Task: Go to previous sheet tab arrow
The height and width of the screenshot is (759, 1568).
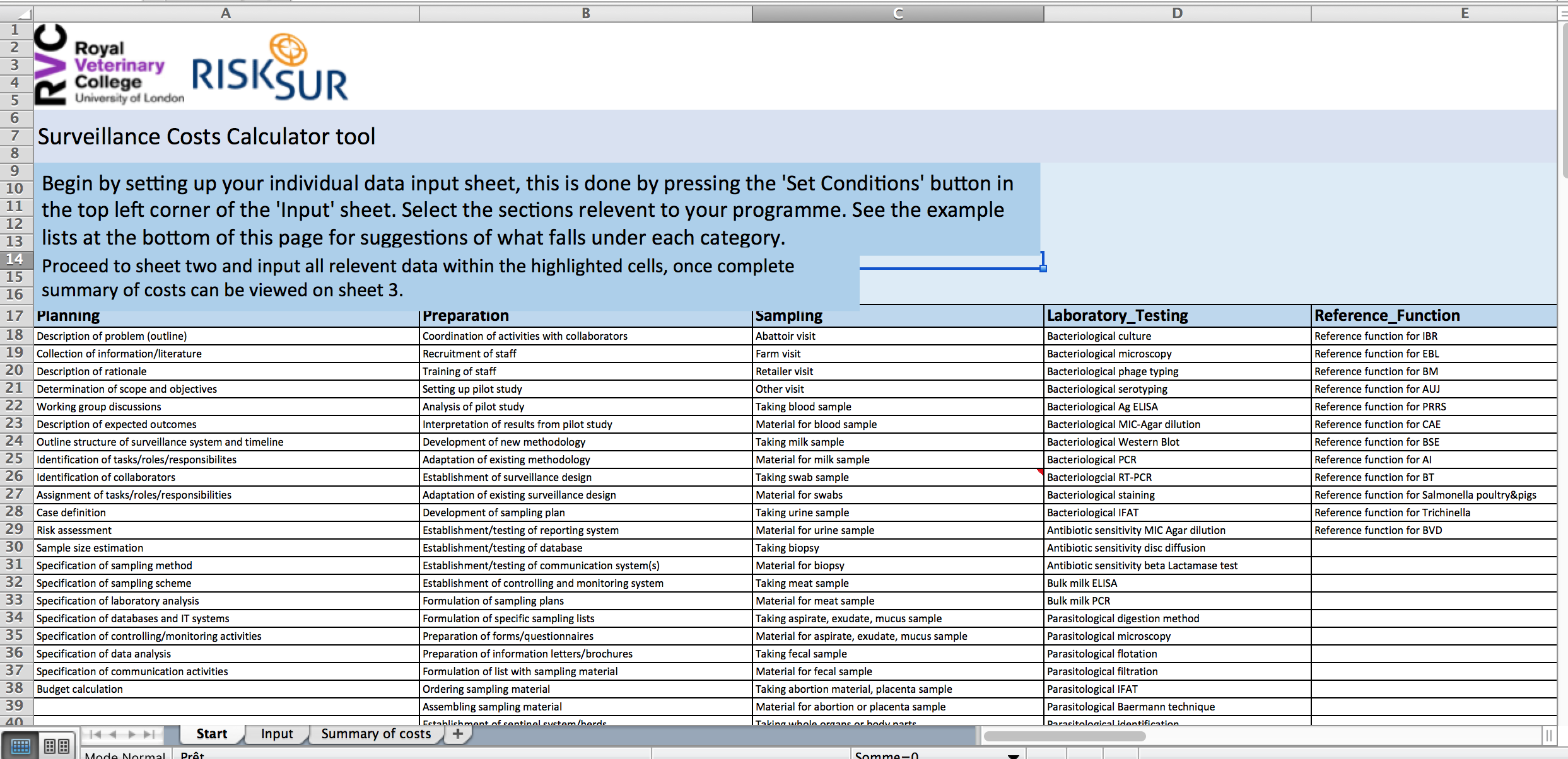Action: point(113,734)
